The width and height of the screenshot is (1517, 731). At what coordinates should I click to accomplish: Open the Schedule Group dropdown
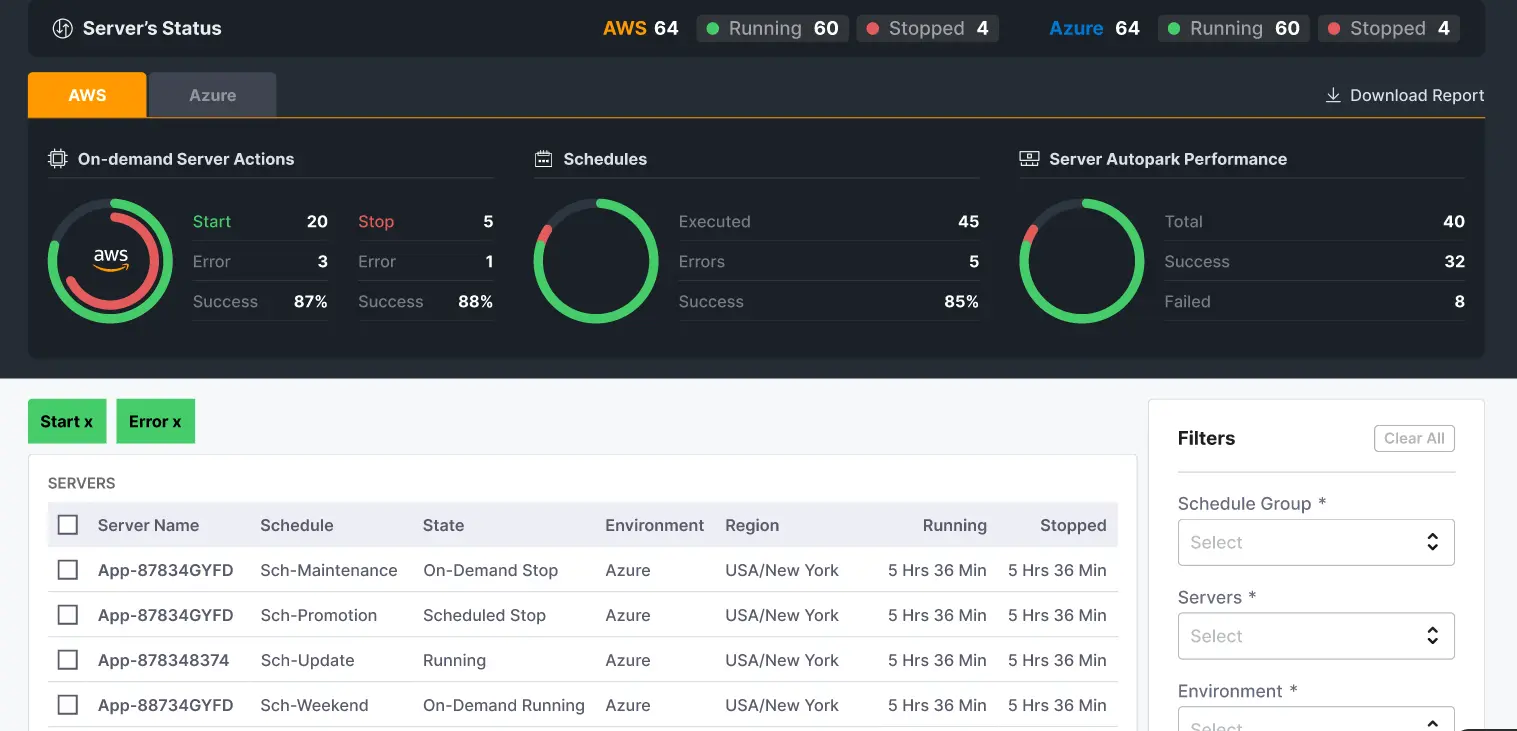[1316, 542]
